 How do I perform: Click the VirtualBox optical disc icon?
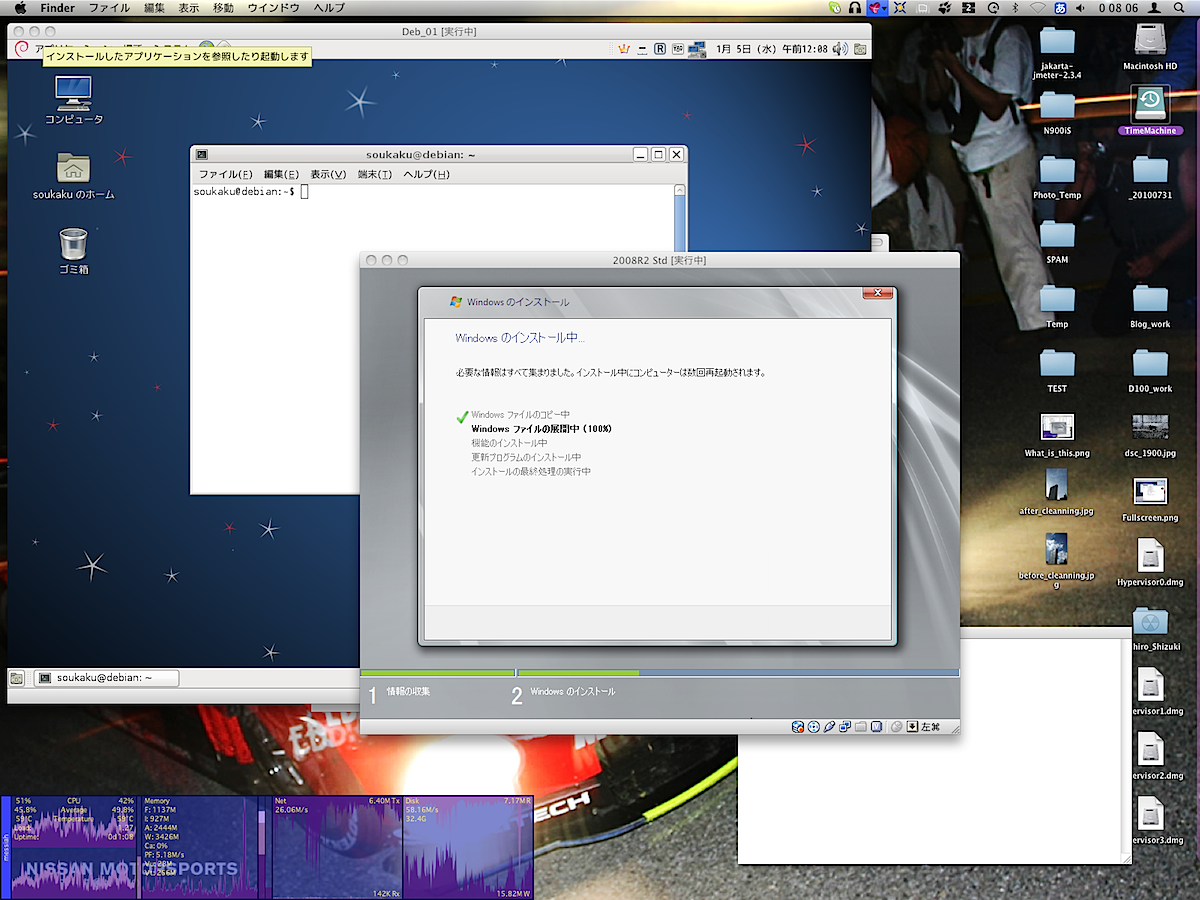(814, 727)
